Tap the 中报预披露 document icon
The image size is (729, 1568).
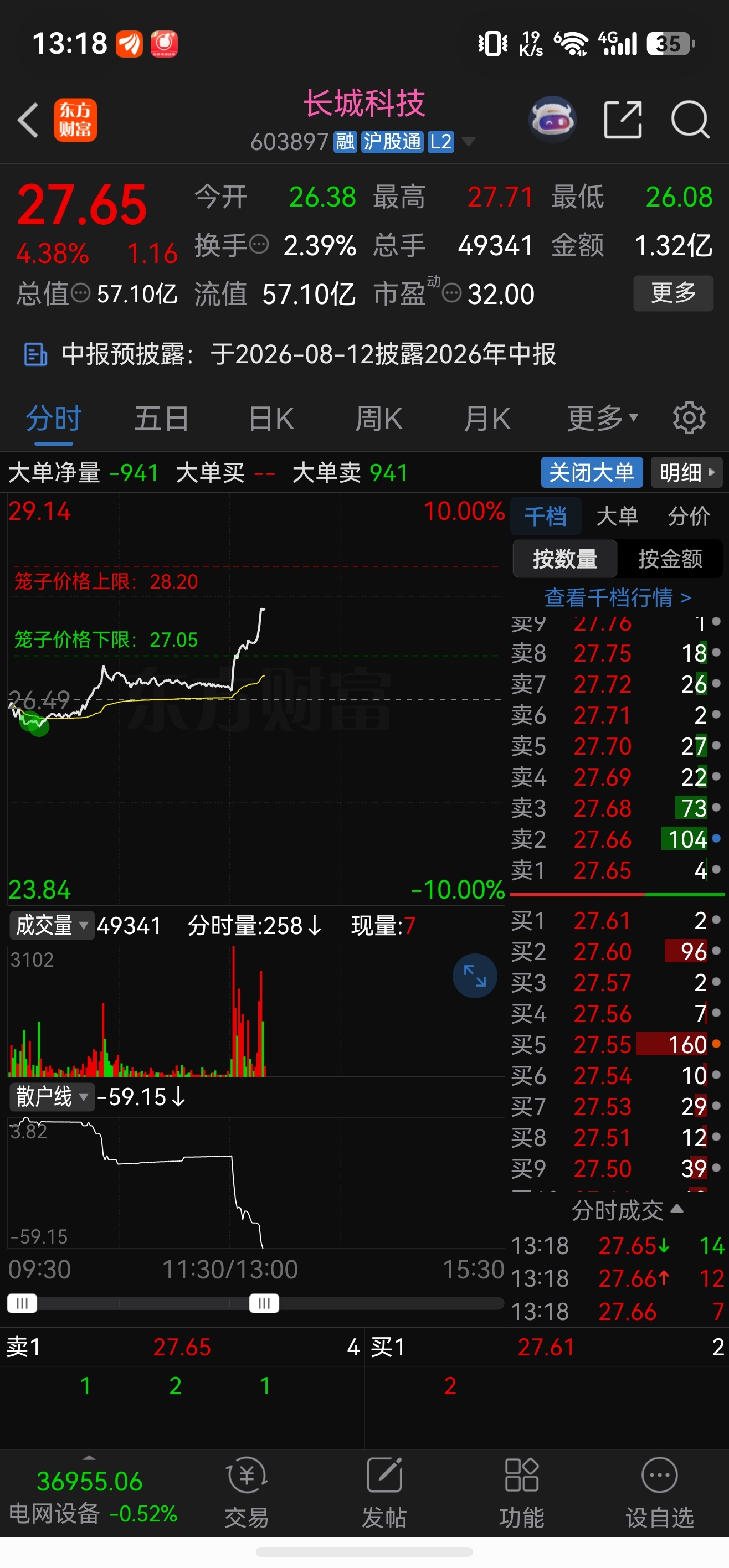tap(35, 354)
